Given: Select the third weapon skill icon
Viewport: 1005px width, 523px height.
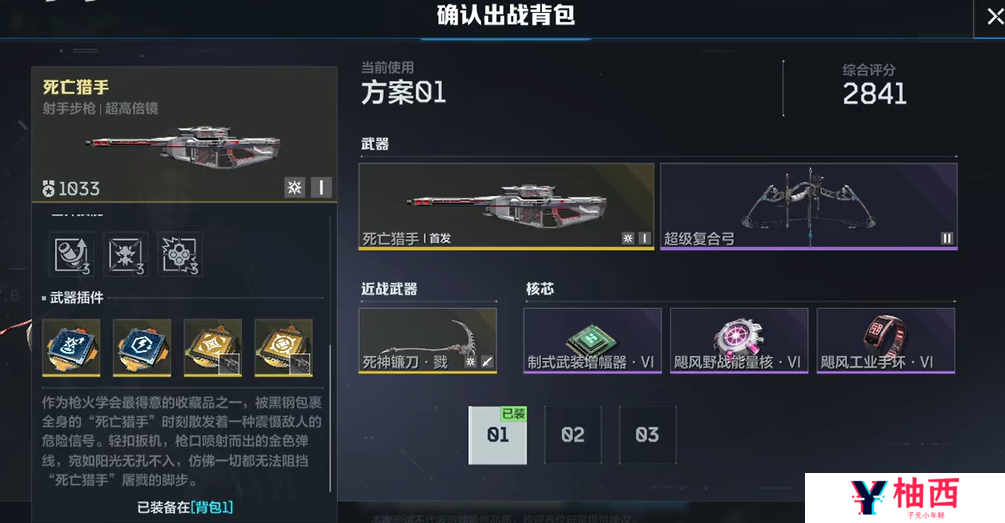Looking at the screenshot, I should 180,254.
